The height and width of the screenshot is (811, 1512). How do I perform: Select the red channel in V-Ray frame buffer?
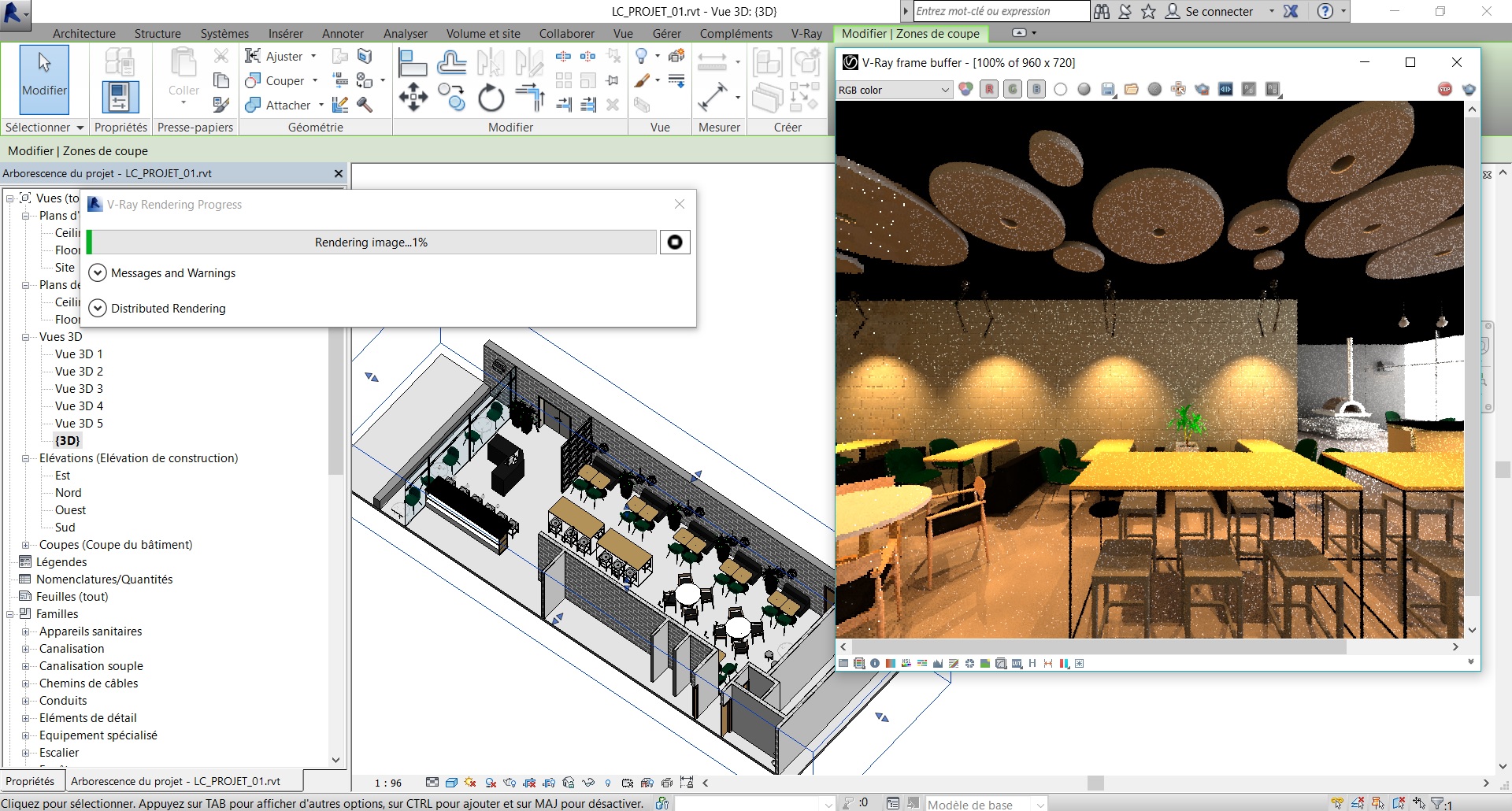[x=989, y=89]
